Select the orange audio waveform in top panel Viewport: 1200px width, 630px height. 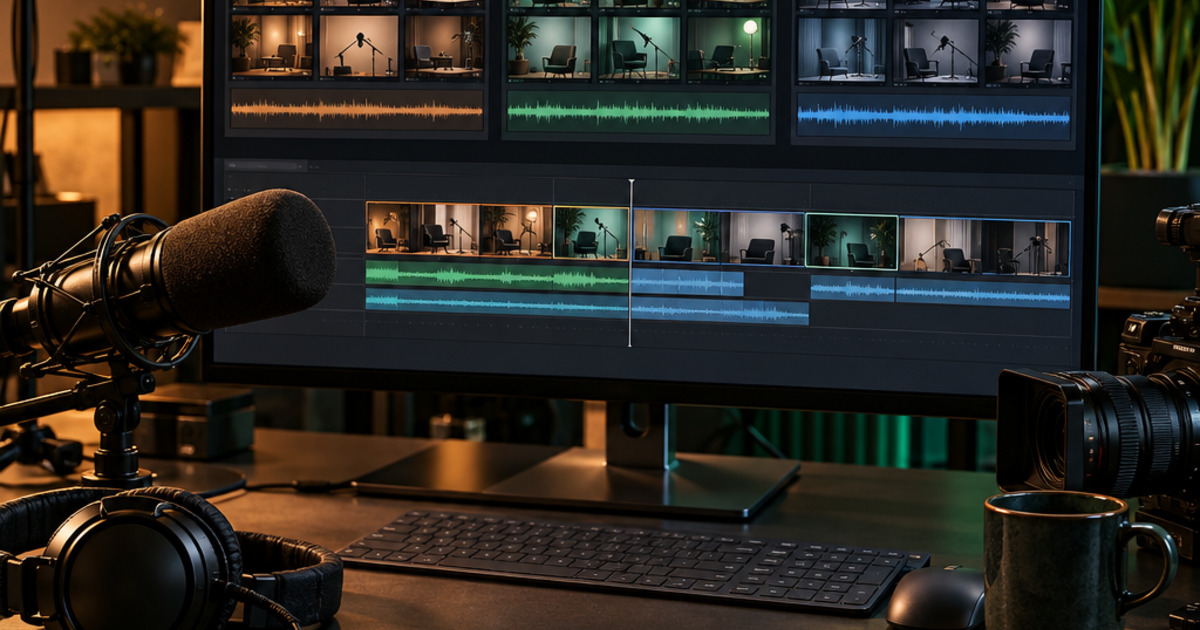[x=357, y=110]
